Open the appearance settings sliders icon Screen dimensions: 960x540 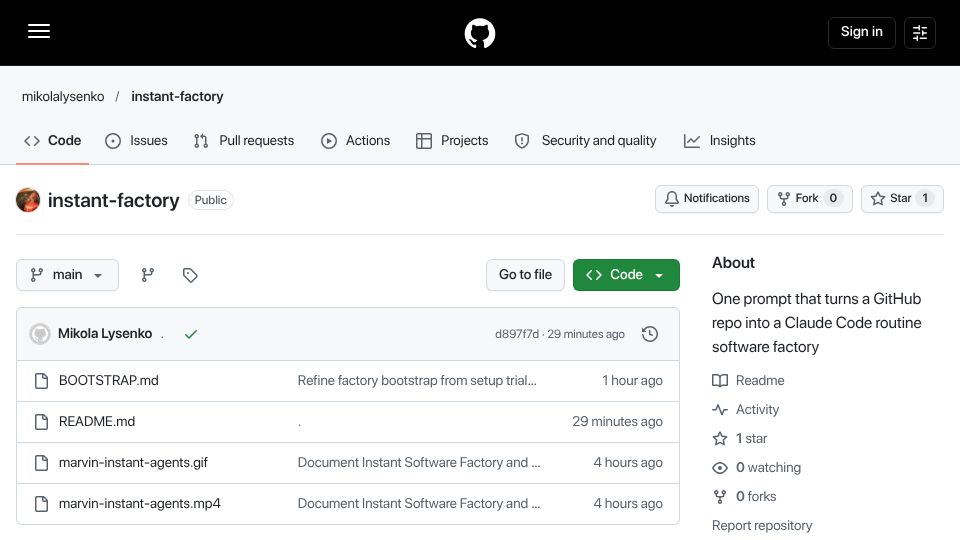920,32
